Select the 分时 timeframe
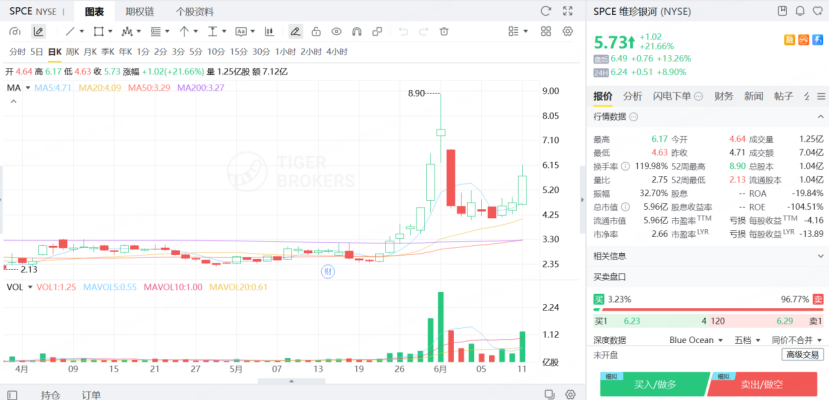Viewport: 829px width, 400px height. coord(17,52)
